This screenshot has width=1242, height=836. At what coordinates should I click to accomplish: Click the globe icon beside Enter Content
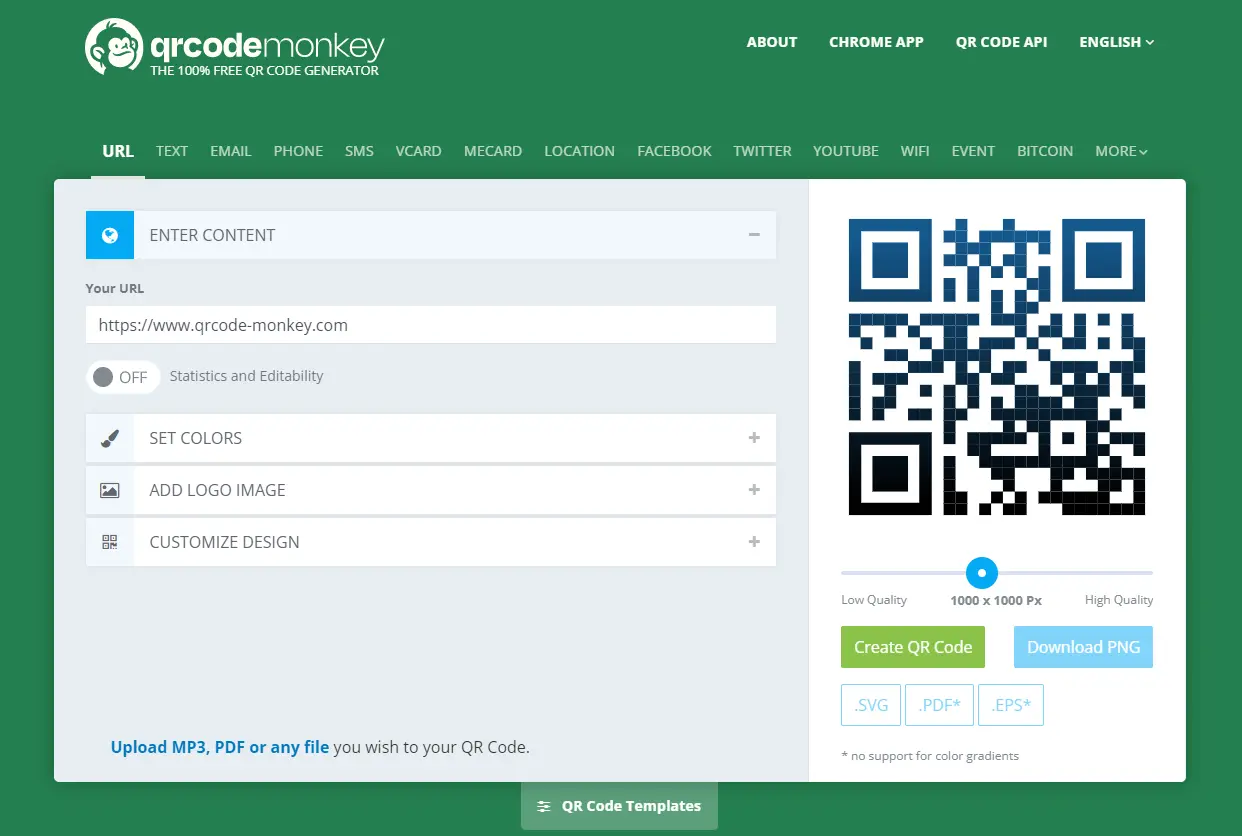click(110, 235)
